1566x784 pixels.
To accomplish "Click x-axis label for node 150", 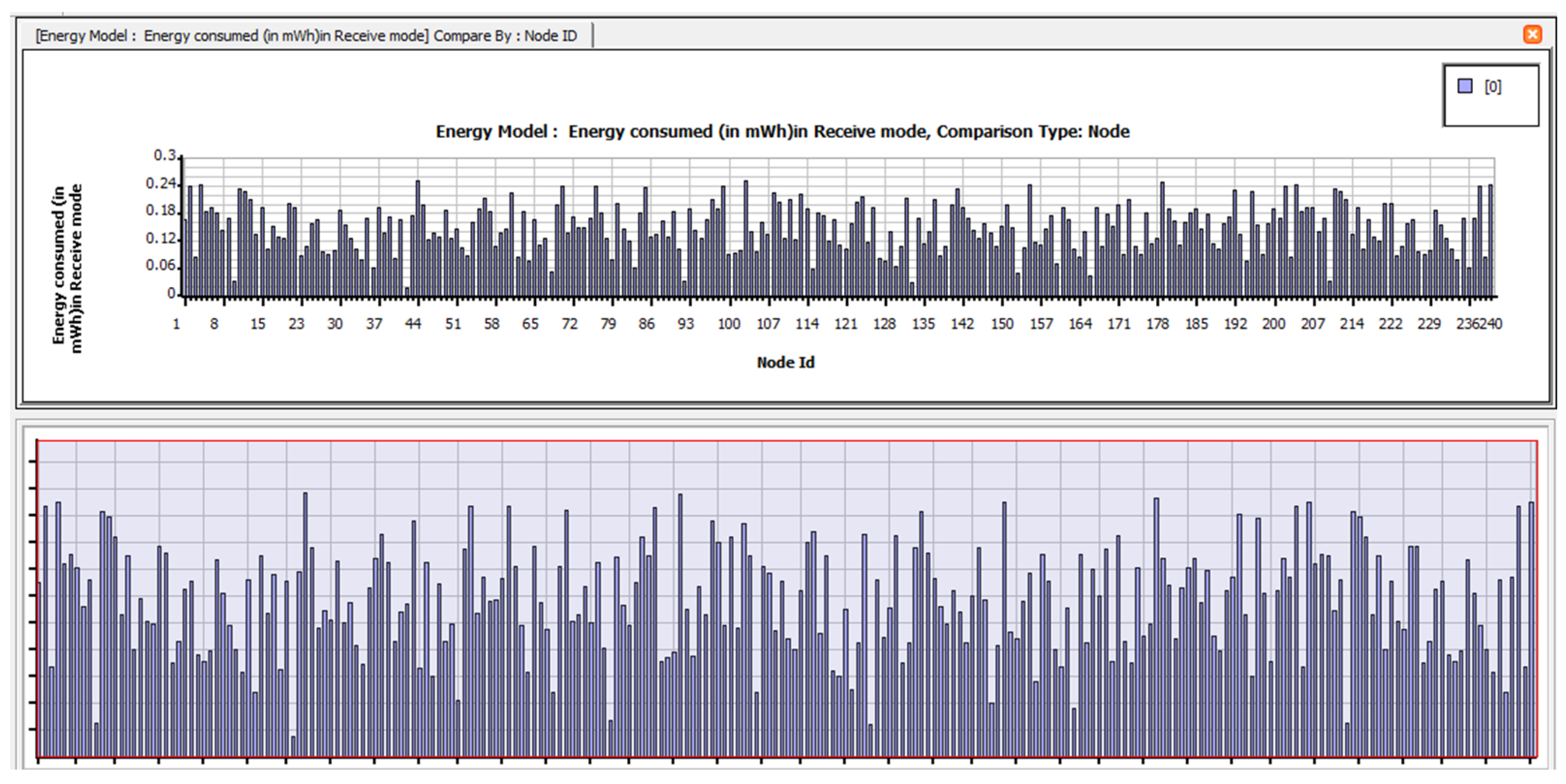I will [1002, 324].
